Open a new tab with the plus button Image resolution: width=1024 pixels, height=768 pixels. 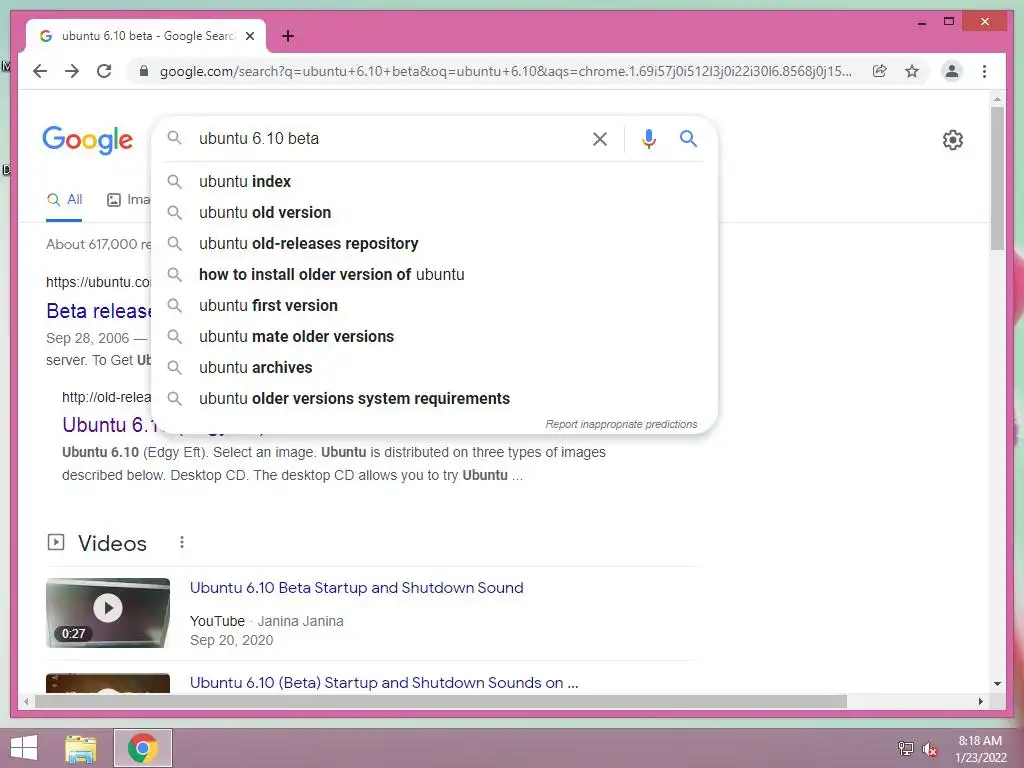(x=287, y=36)
